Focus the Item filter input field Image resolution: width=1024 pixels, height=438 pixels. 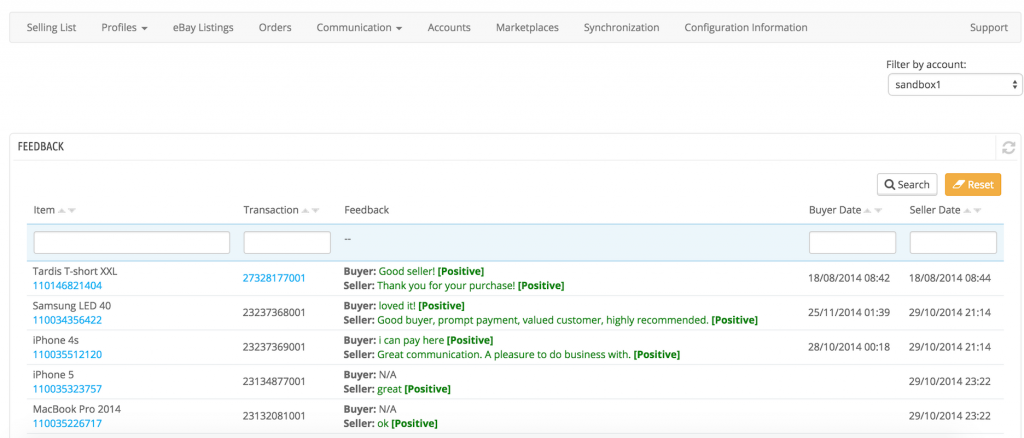132,243
